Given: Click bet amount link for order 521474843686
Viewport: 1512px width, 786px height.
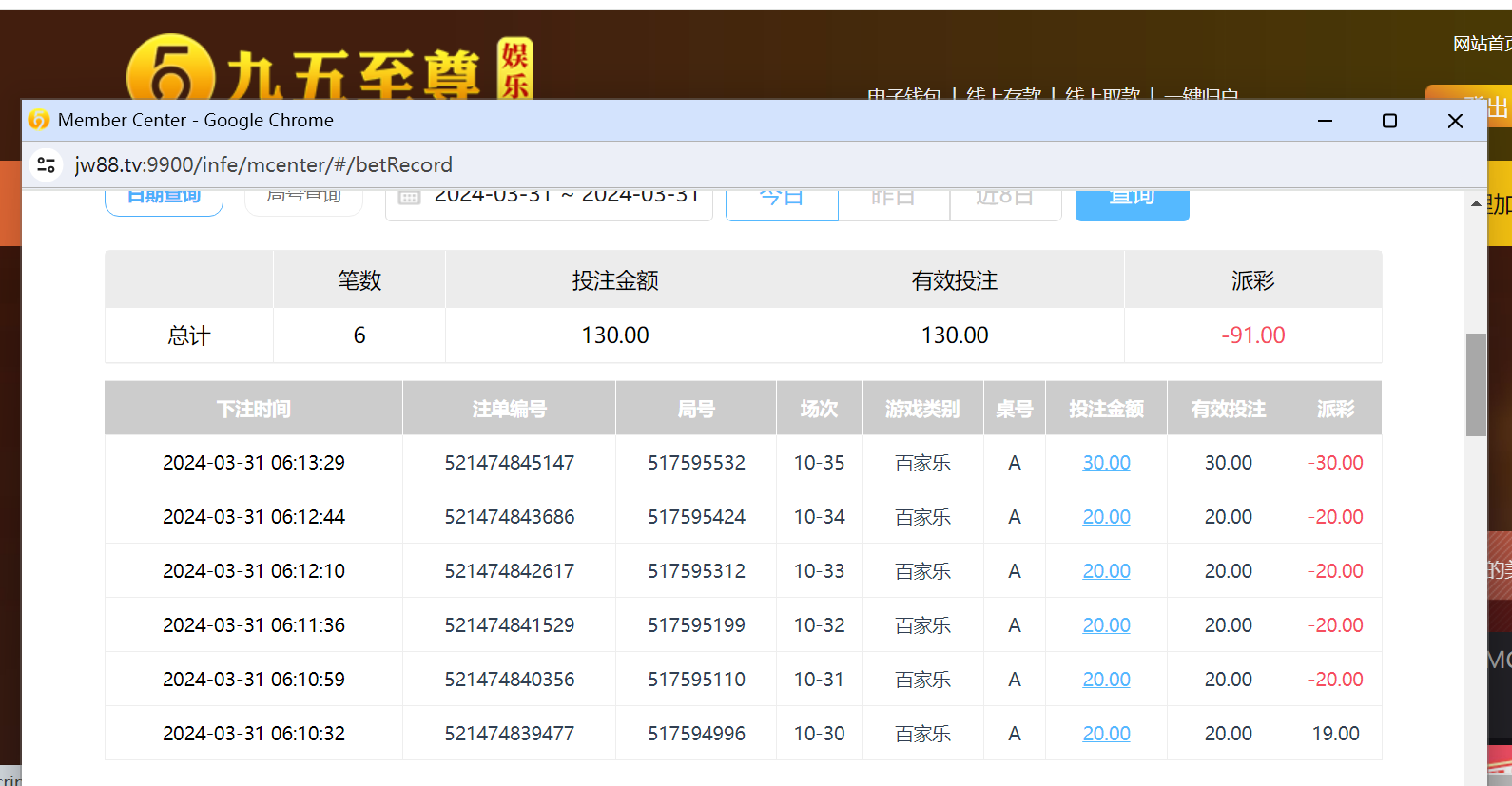Looking at the screenshot, I should click(1106, 517).
